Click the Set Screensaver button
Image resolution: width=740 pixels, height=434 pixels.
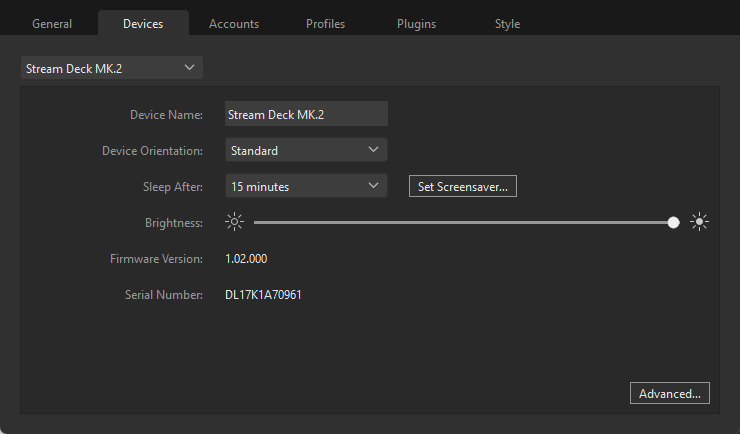[x=462, y=186]
